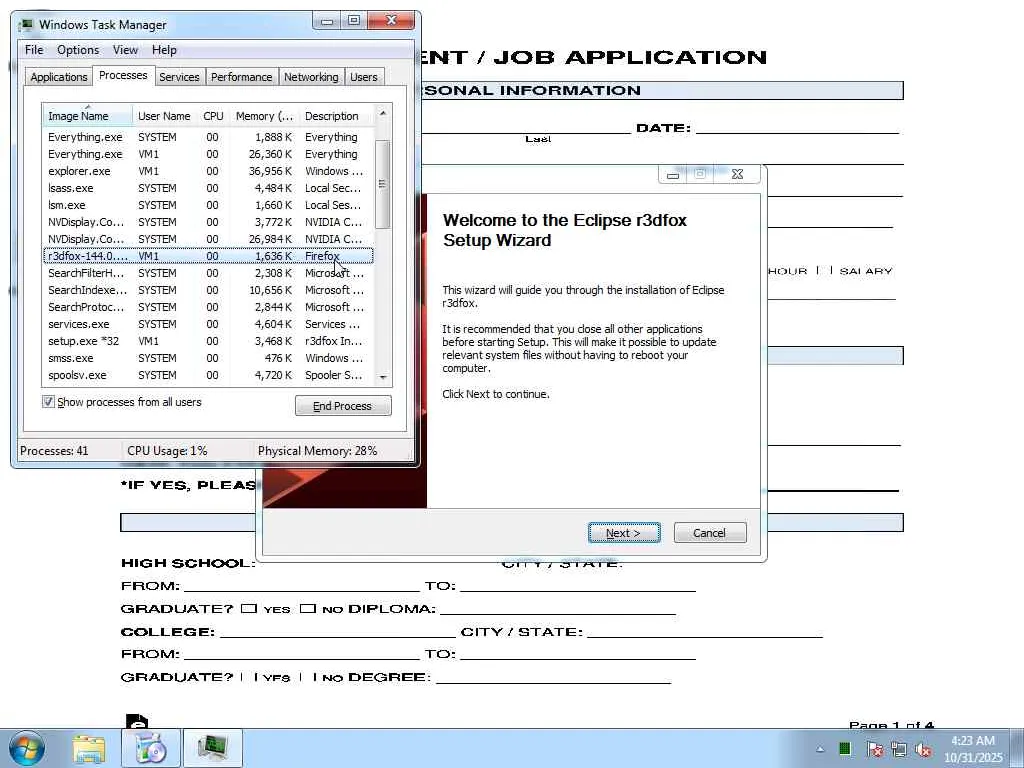Image resolution: width=1024 pixels, height=768 pixels.
Task: Click the Task Manager title bar icon
Action: (26, 25)
